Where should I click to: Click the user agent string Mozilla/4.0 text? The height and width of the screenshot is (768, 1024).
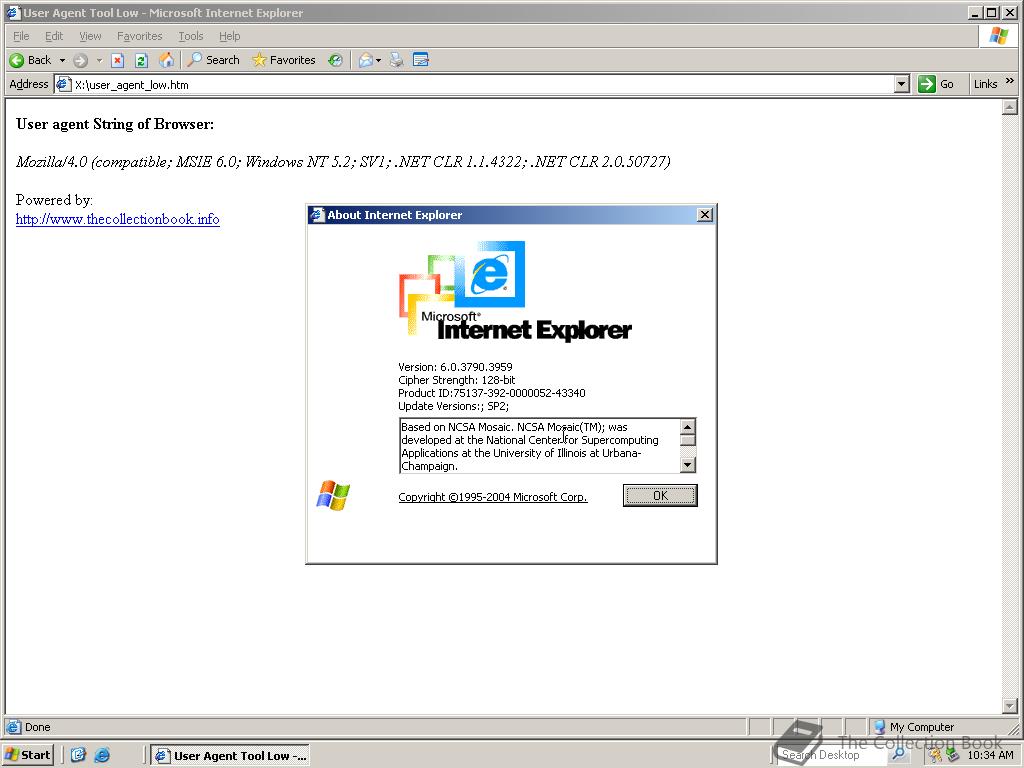coord(344,162)
